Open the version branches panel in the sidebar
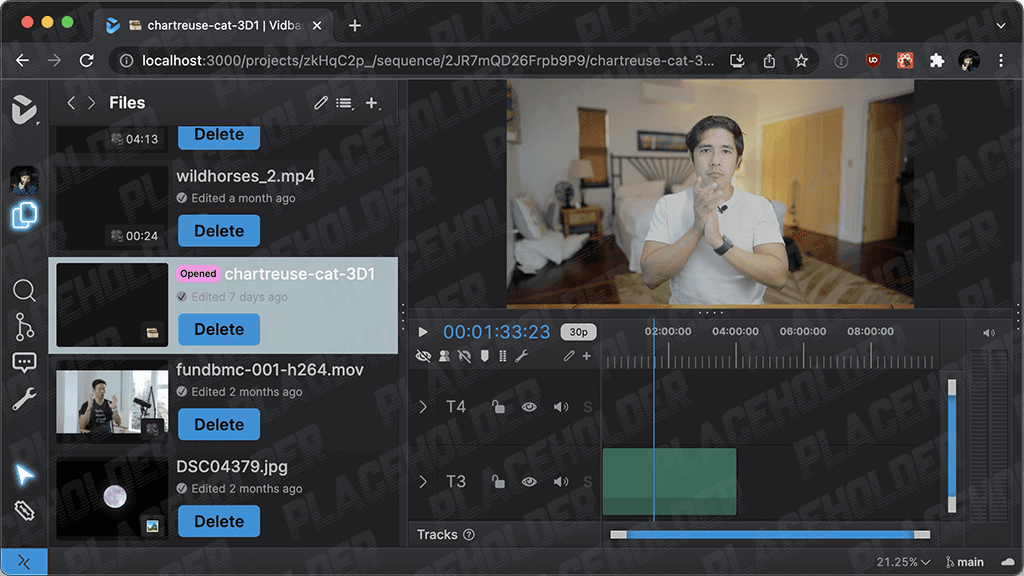The width and height of the screenshot is (1024, 576). click(x=24, y=327)
